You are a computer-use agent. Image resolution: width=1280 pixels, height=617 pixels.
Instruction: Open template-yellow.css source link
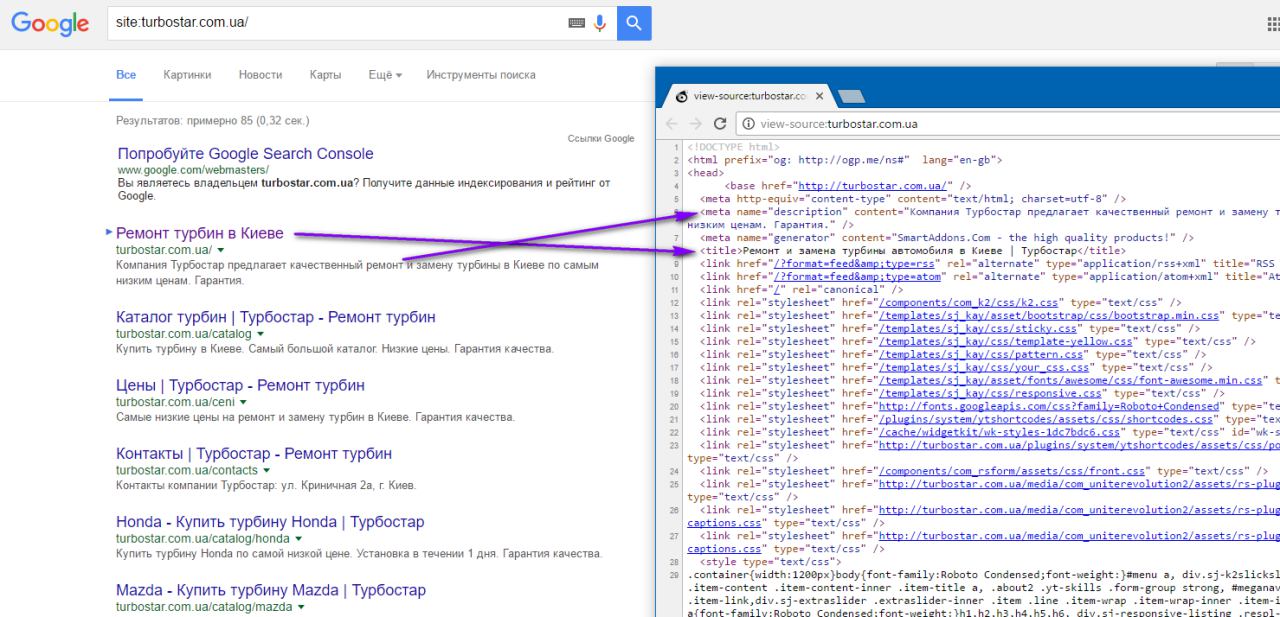pos(1005,341)
